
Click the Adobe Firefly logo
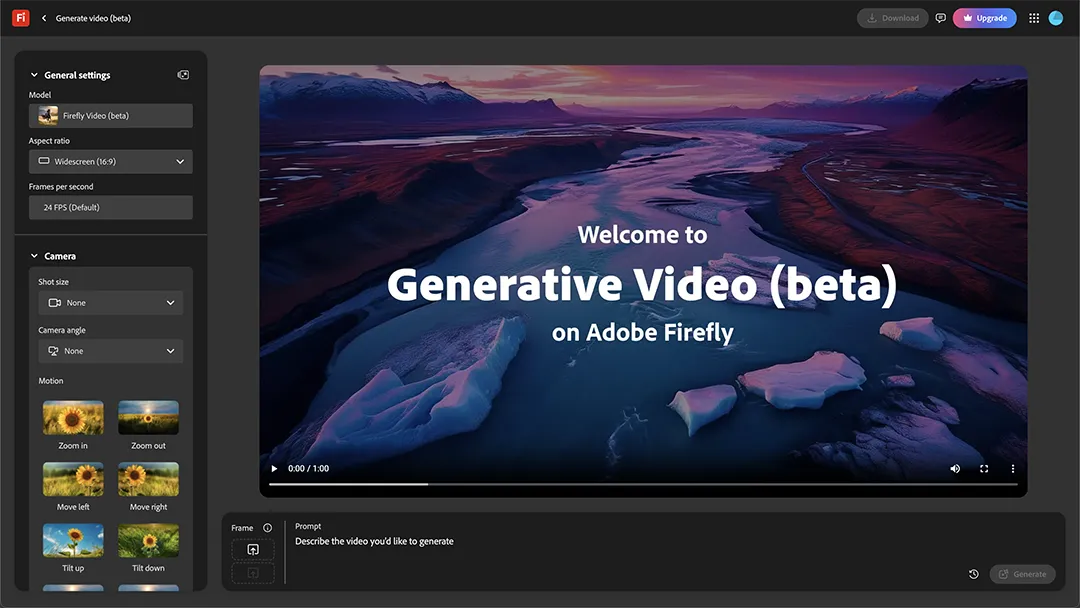click(x=21, y=18)
